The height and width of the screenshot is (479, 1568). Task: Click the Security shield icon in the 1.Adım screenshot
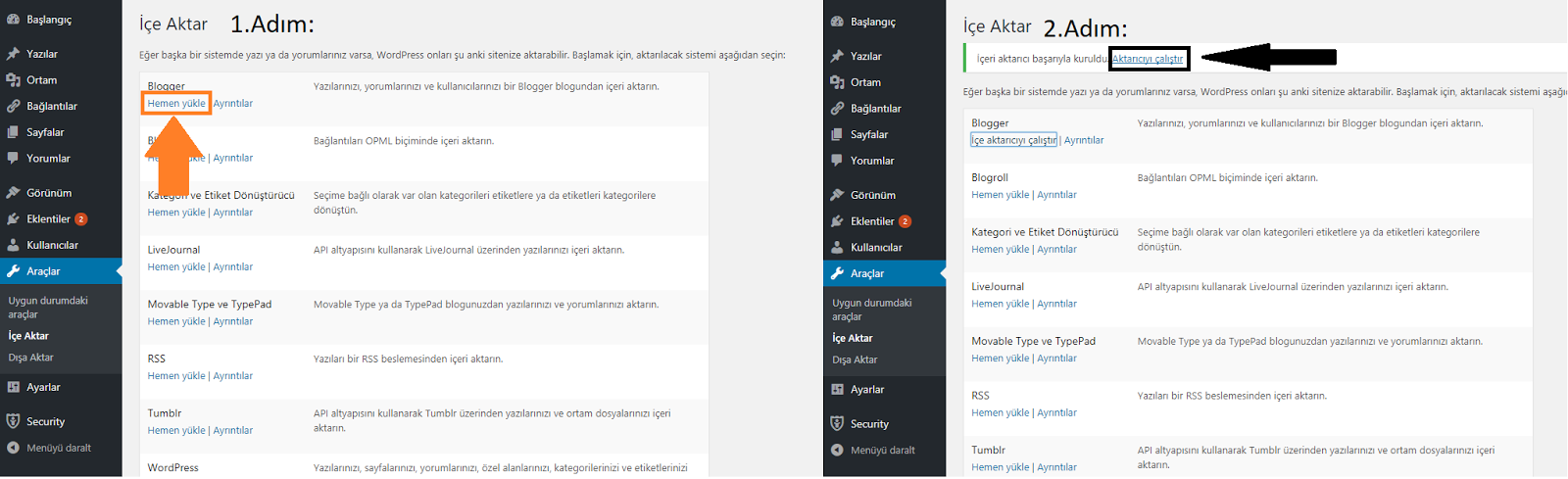[13, 421]
